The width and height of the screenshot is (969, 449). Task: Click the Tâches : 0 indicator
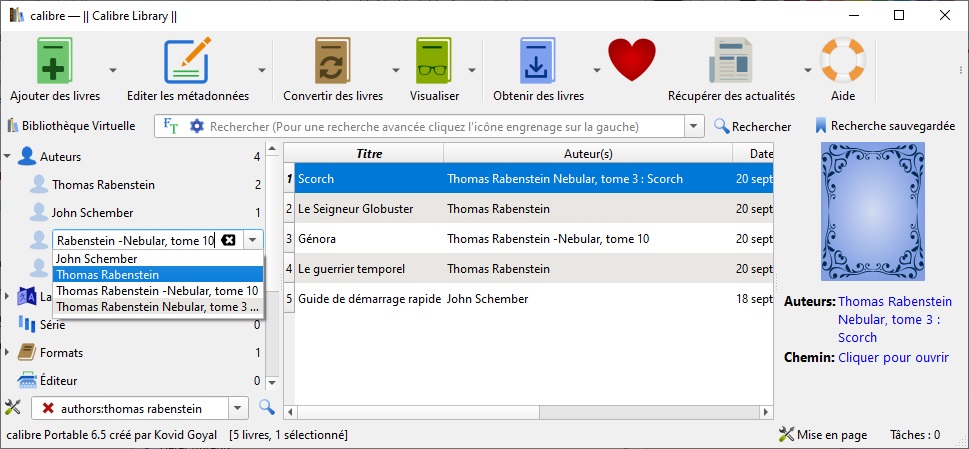pyautogui.click(x=915, y=435)
